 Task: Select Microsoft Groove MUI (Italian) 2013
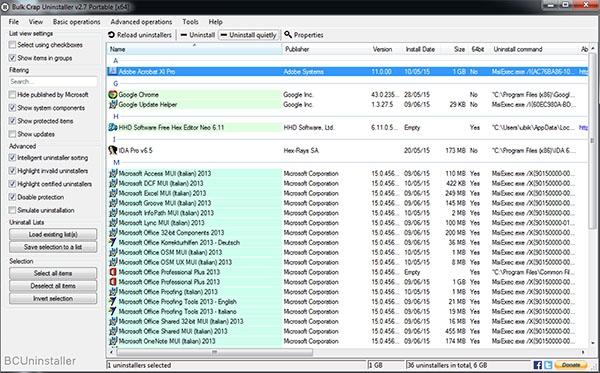pyautogui.click(x=347, y=203)
